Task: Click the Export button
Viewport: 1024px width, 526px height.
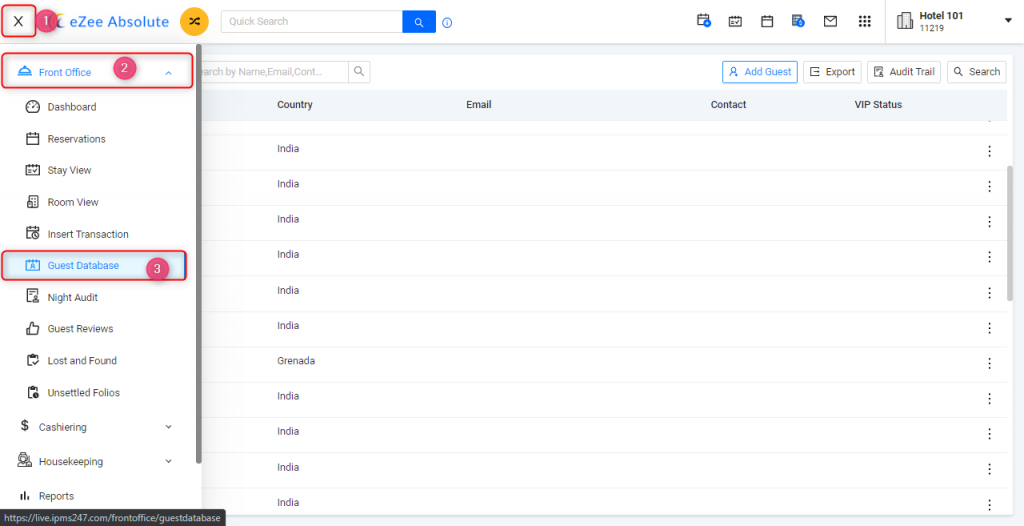Action: (x=832, y=72)
